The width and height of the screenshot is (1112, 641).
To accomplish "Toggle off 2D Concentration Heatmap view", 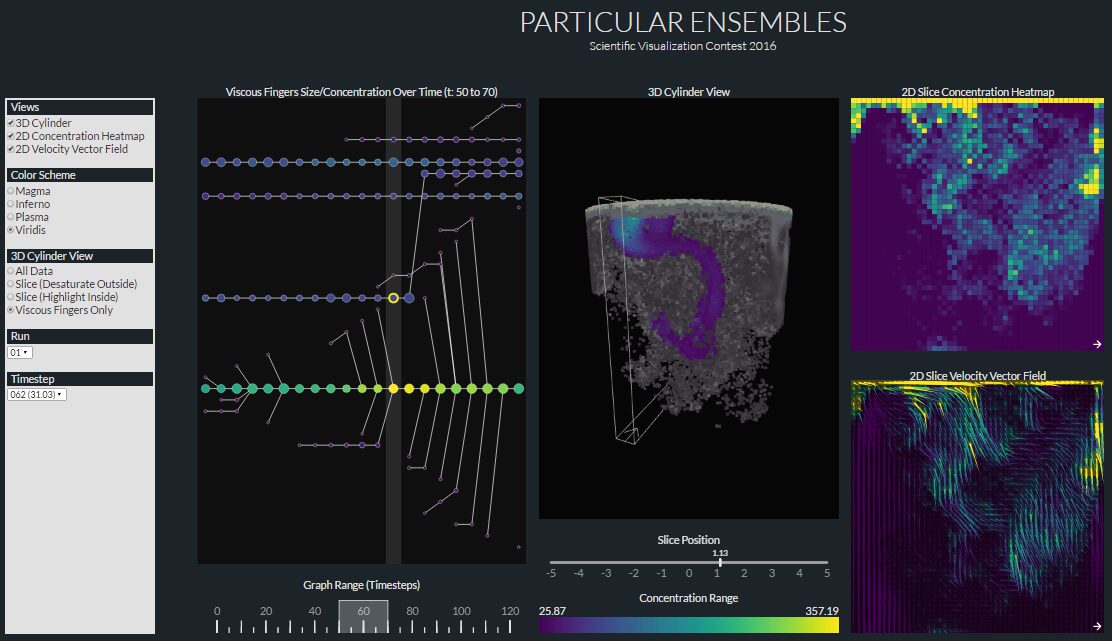I will pos(9,136).
